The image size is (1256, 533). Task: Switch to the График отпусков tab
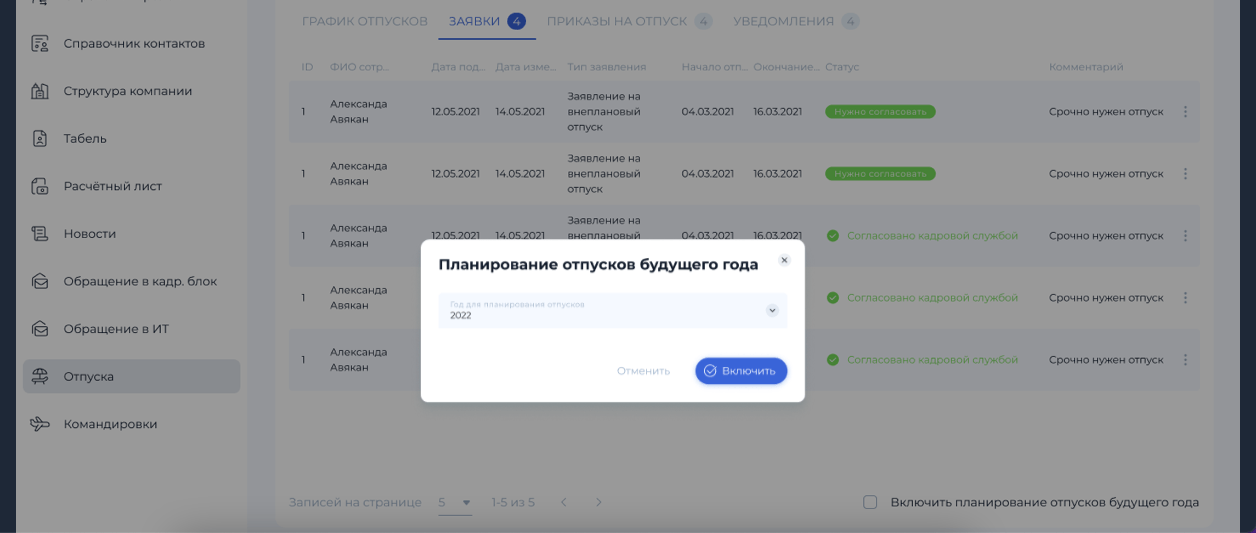pos(364,21)
